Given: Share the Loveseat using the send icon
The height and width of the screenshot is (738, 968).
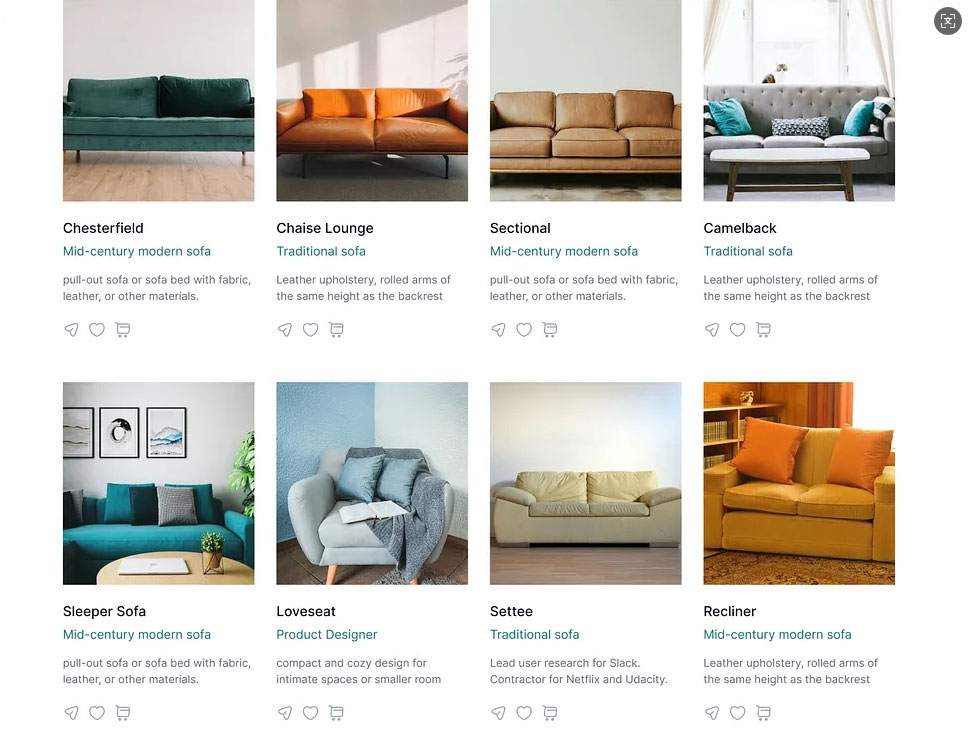Looking at the screenshot, I should click(x=285, y=713).
